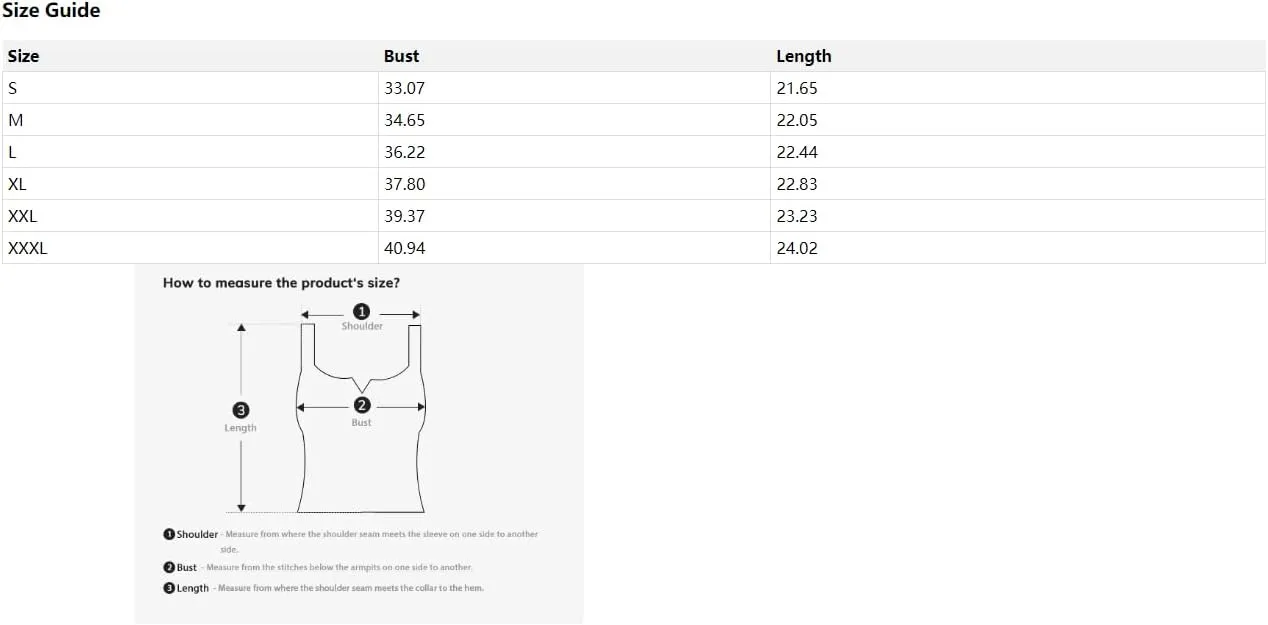Click 'How to measure the product's size?' title
1268x625 pixels.
click(281, 283)
